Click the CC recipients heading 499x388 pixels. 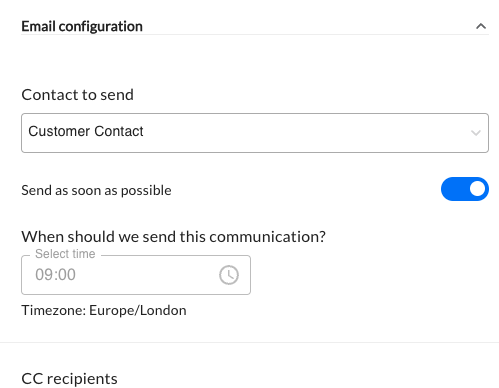click(x=69, y=379)
